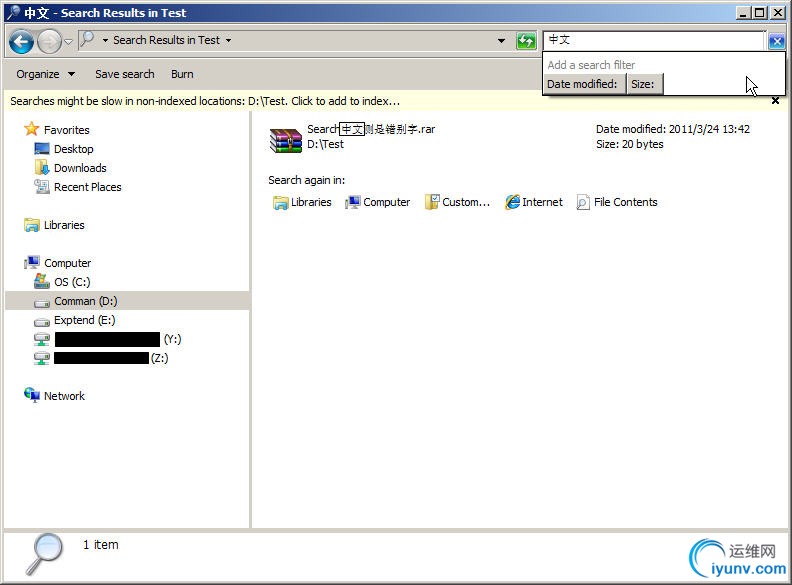Viewport: 792px width, 585px height.
Task: Click Save search in toolbar
Action: [x=125, y=74]
